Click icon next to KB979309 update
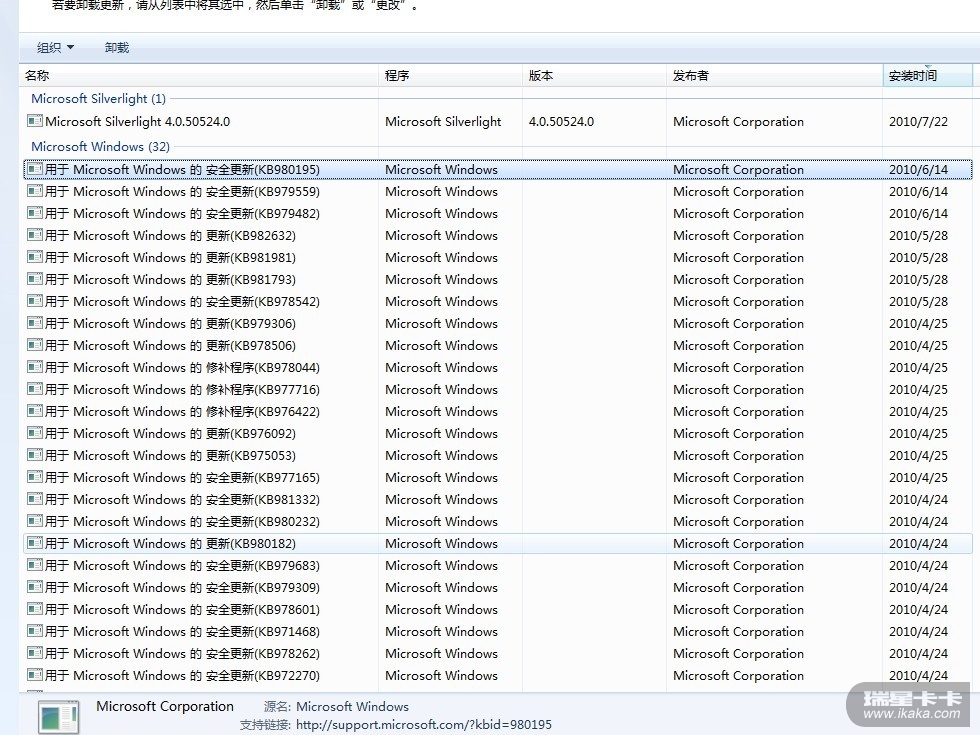Screen dimensions: 980x735 [35, 587]
